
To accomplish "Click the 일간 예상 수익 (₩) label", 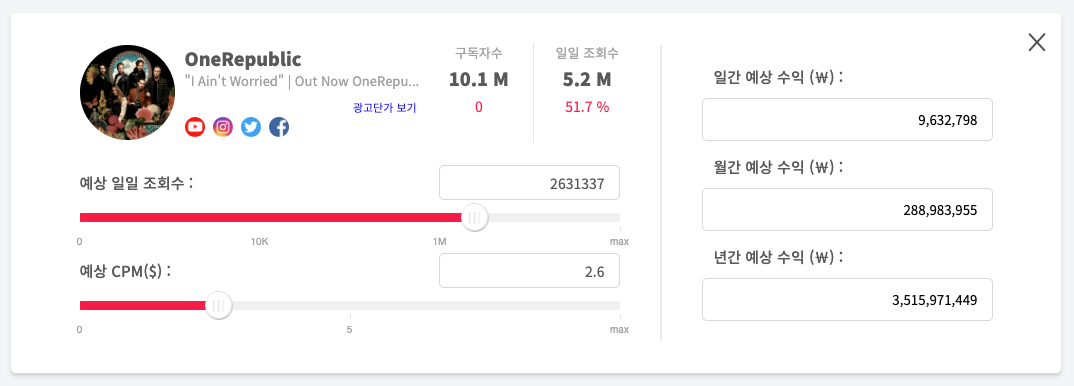I will coord(779,77).
